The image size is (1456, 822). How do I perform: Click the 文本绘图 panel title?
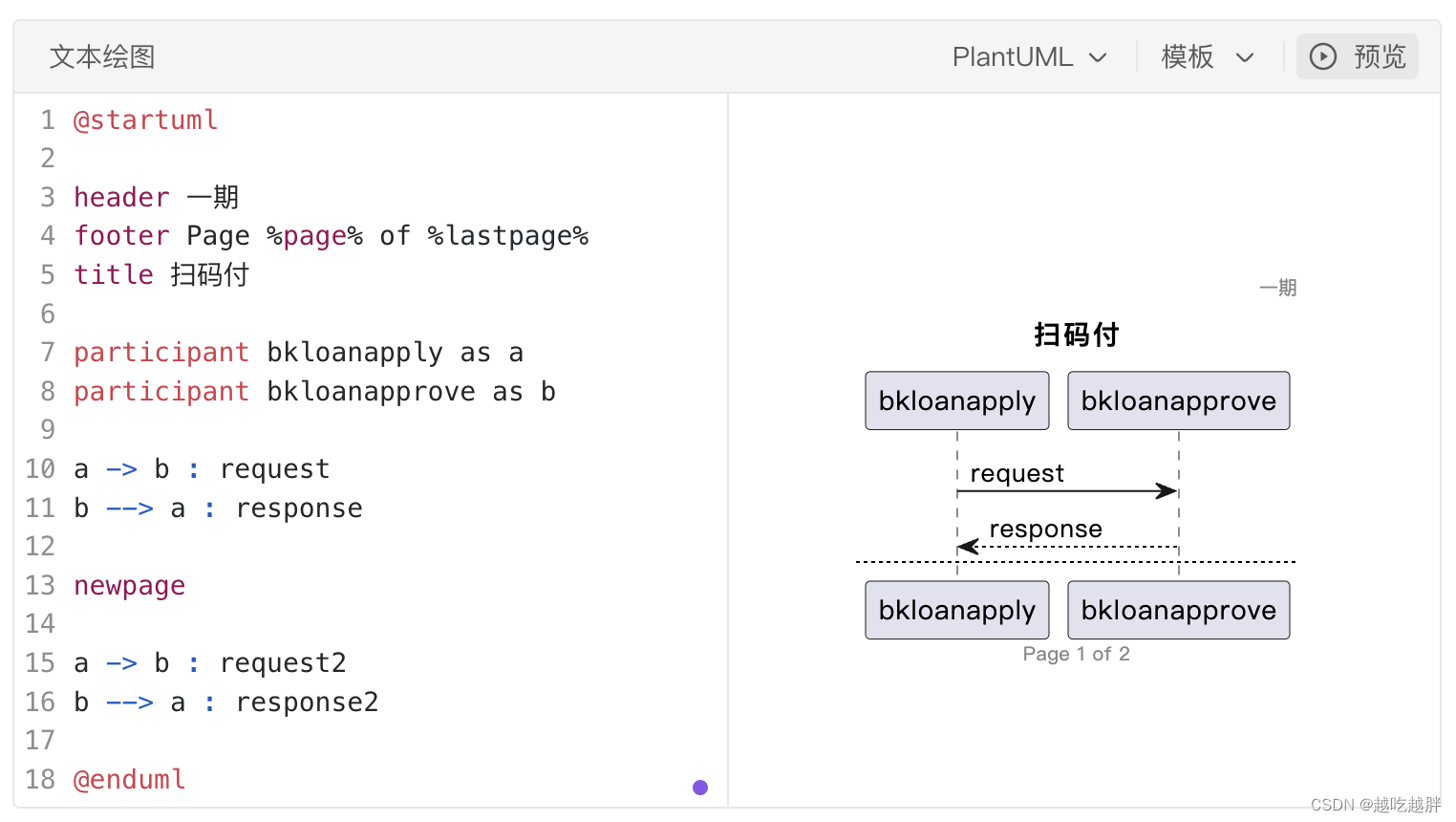[x=102, y=57]
